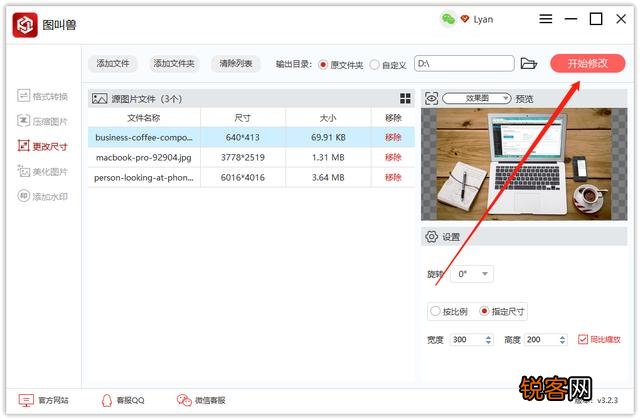Click the 添加文件 button
Image resolution: width=640 pixels, height=420 pixels.
coord(113,64)
